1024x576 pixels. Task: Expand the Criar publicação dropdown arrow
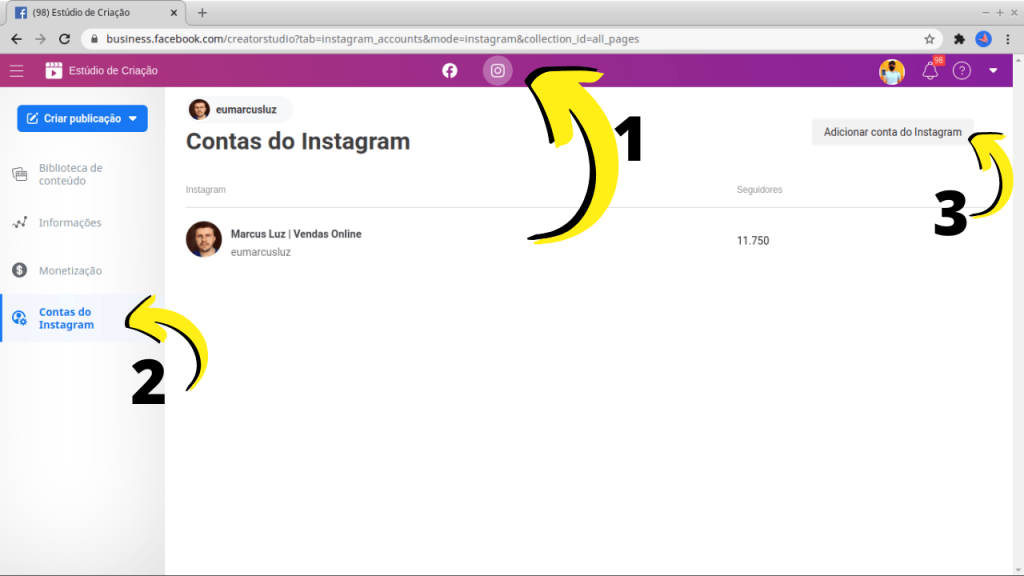tap(133, 118)
